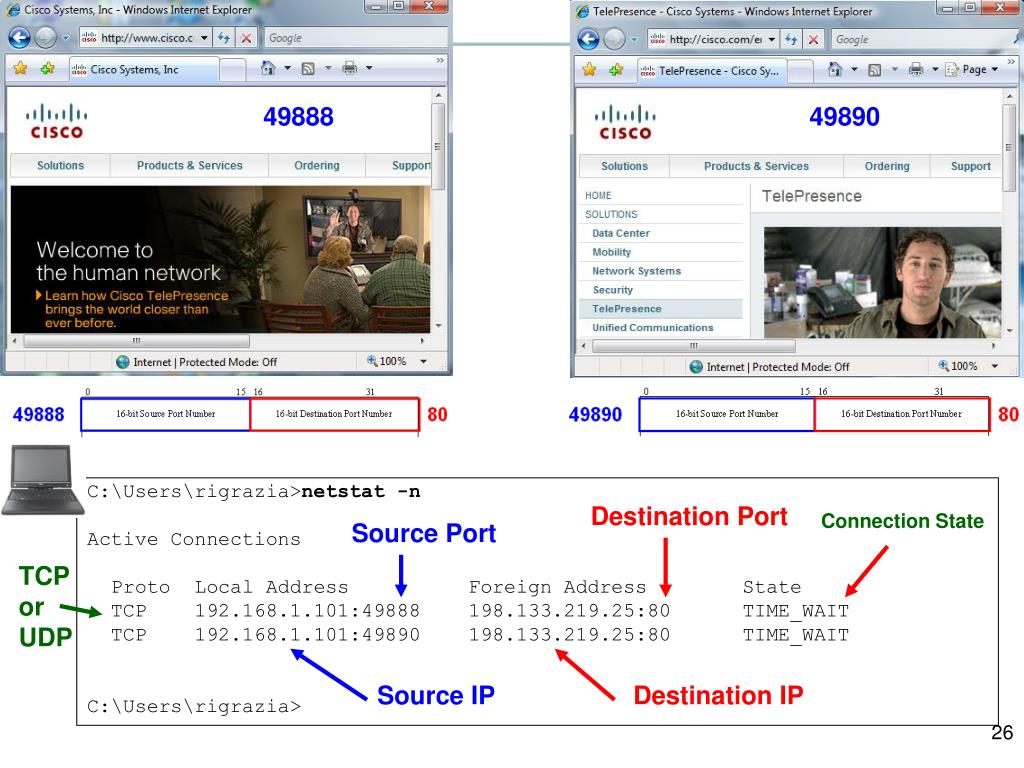Expand recent pages dropdown in left browser window

pos(65,38)
